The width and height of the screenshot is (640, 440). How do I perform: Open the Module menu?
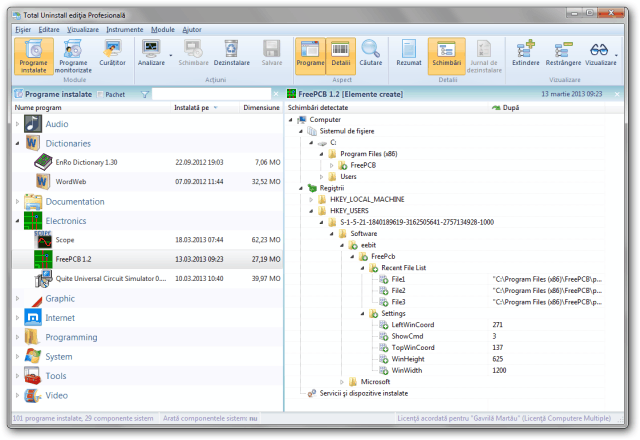162,29
